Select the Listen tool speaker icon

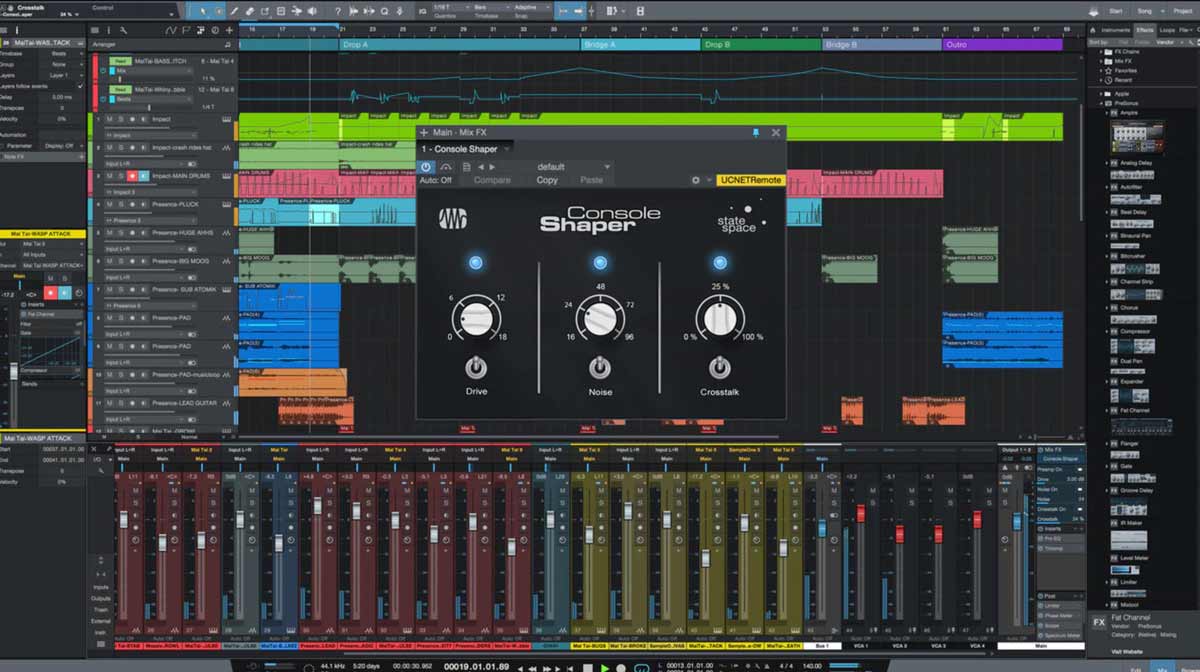pos(312,11)
